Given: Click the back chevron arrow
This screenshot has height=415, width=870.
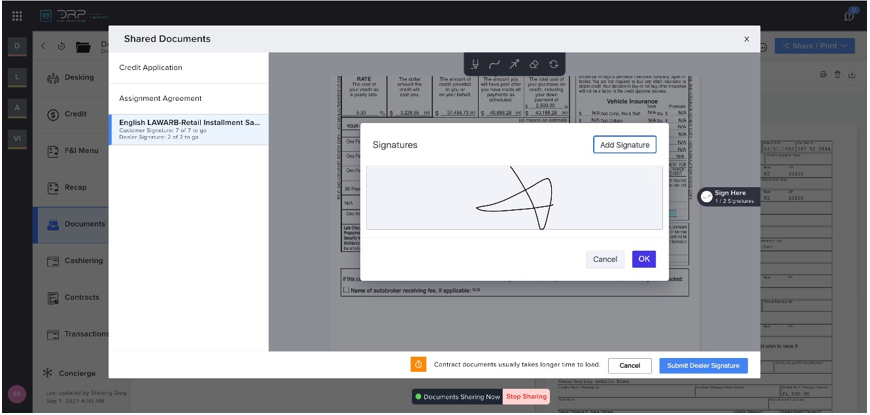Looking at the screenshot, I should click(43, 46).
